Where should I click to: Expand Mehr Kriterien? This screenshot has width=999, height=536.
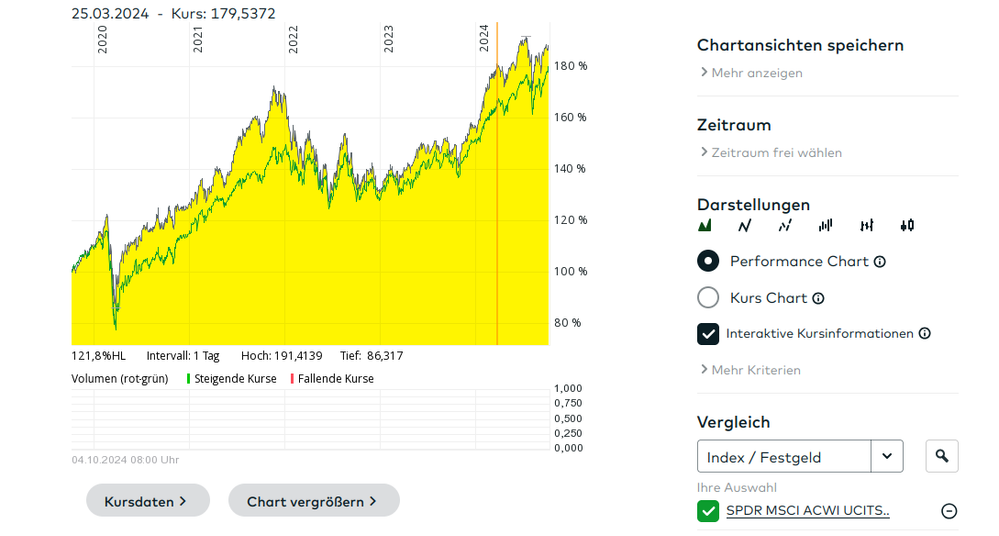tap(751, 370)
